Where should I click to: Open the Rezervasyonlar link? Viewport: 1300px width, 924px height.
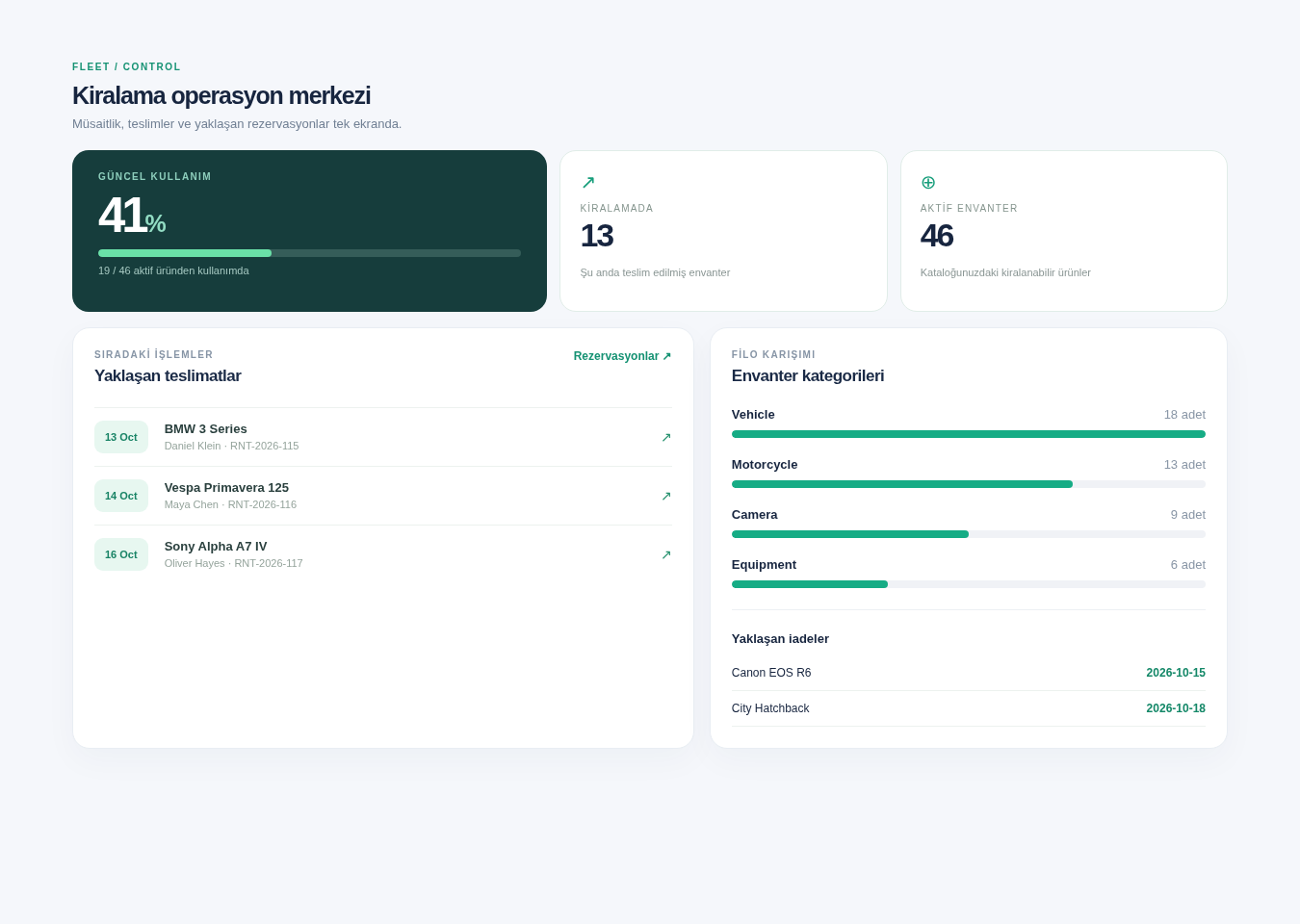coord(622,356)
